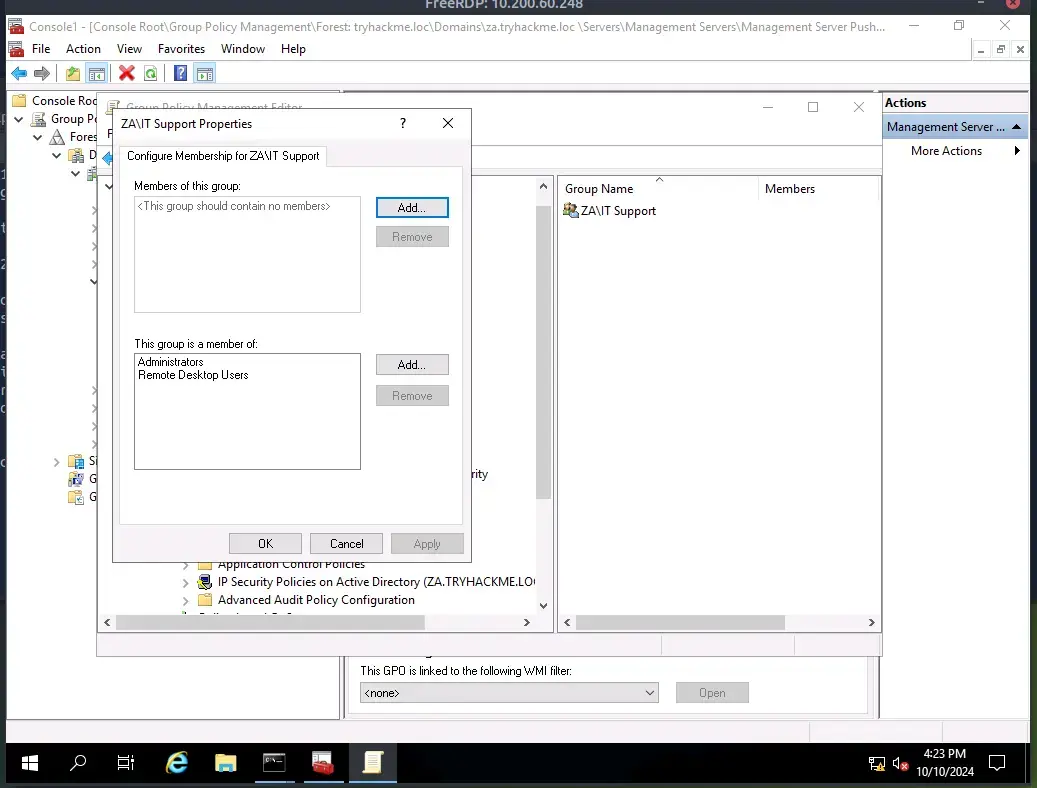The image size is (1037, 788).
Task: Click the muted speaker tray icon
Action: (x=899, y=764)
